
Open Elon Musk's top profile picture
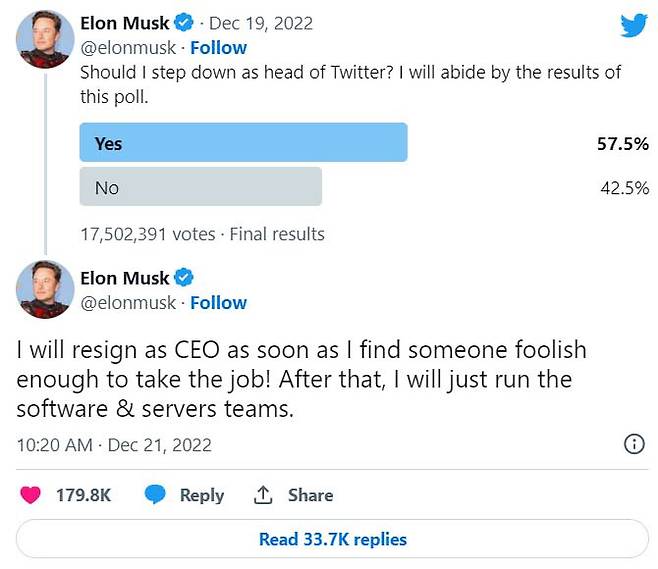click(x=45, y=39)
